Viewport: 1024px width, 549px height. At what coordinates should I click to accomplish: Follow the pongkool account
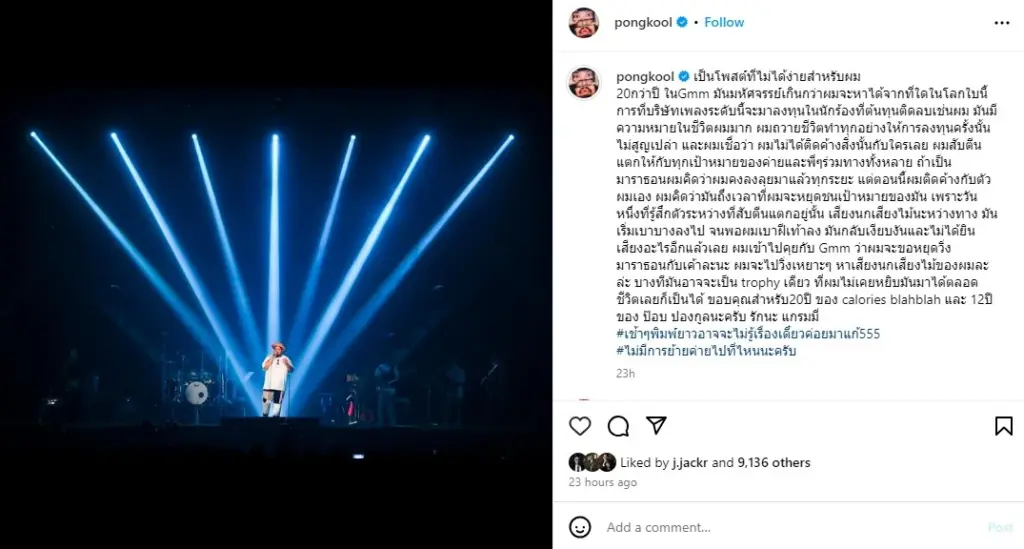coord(724,22)
